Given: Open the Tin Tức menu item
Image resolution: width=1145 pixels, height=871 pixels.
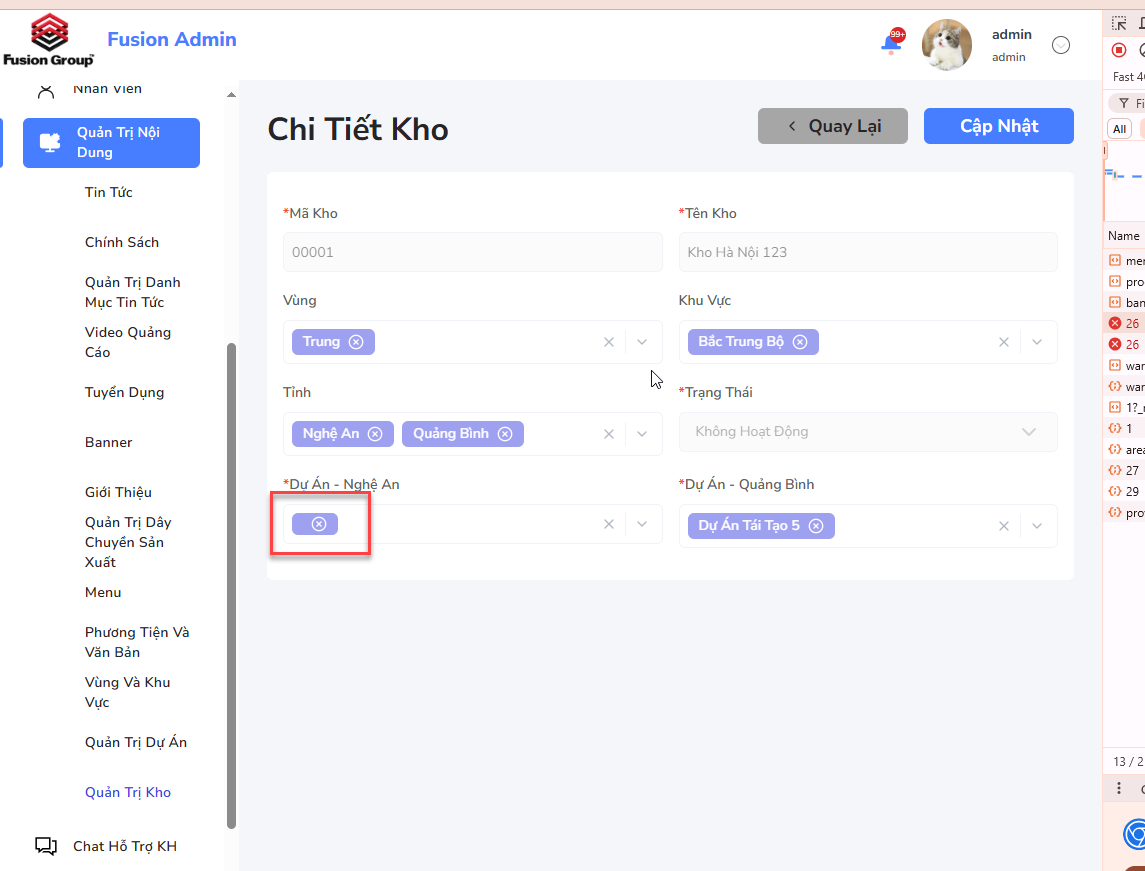Looking at the screenshot, I should [109, 192].
